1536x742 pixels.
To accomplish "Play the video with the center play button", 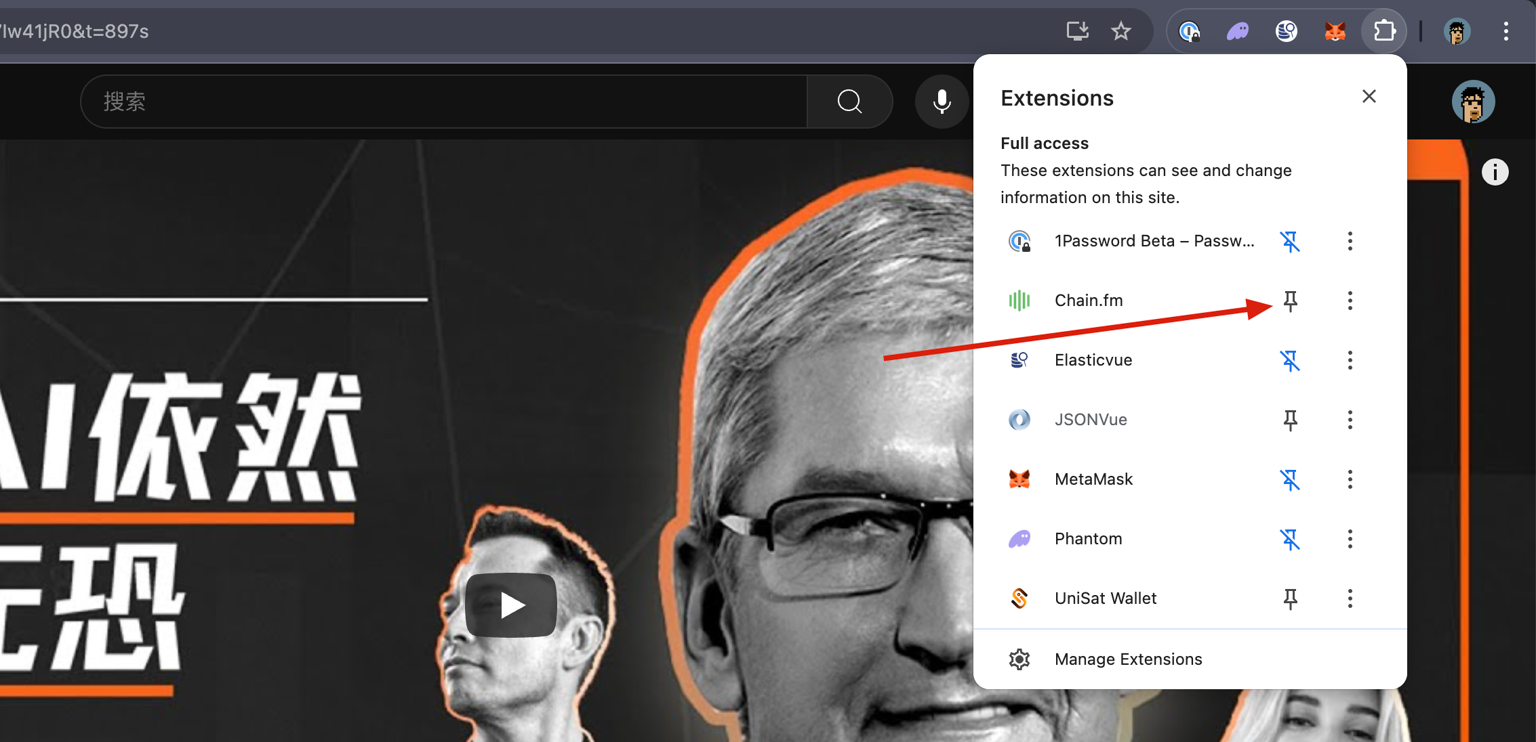I will pos(511,605).
